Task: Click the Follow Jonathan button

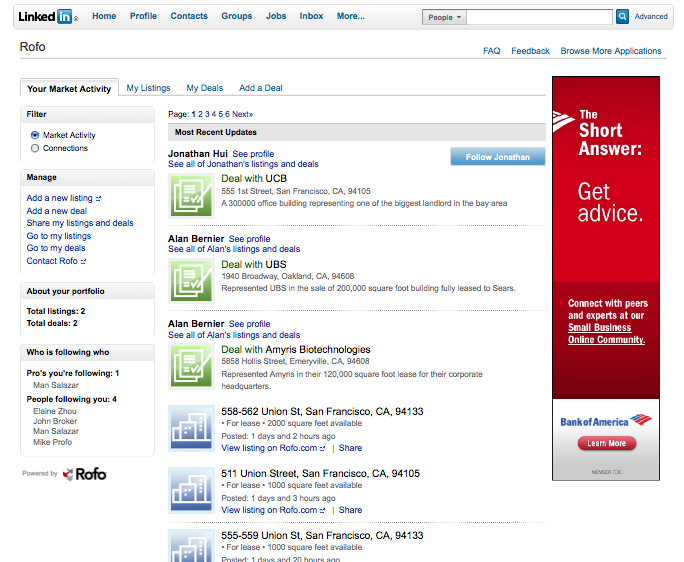Action: (x=498, y=157)
